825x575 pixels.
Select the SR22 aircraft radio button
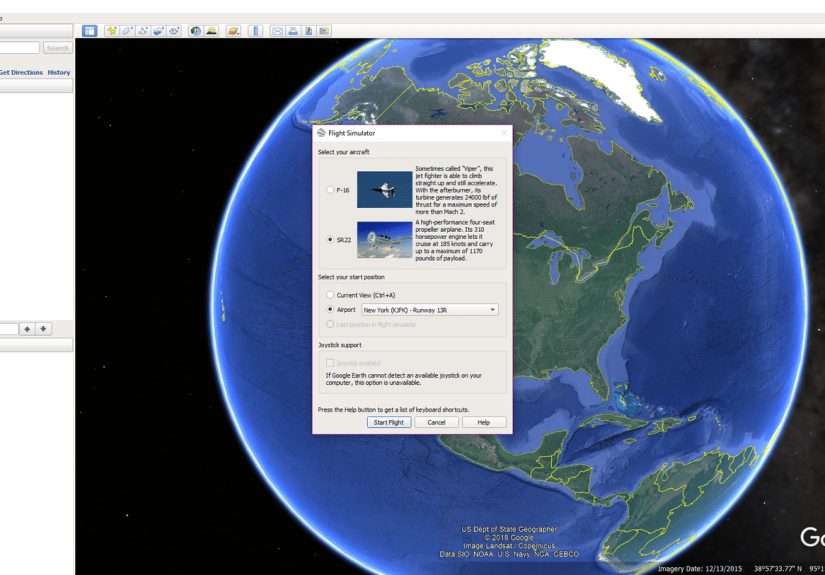(330, 239)
